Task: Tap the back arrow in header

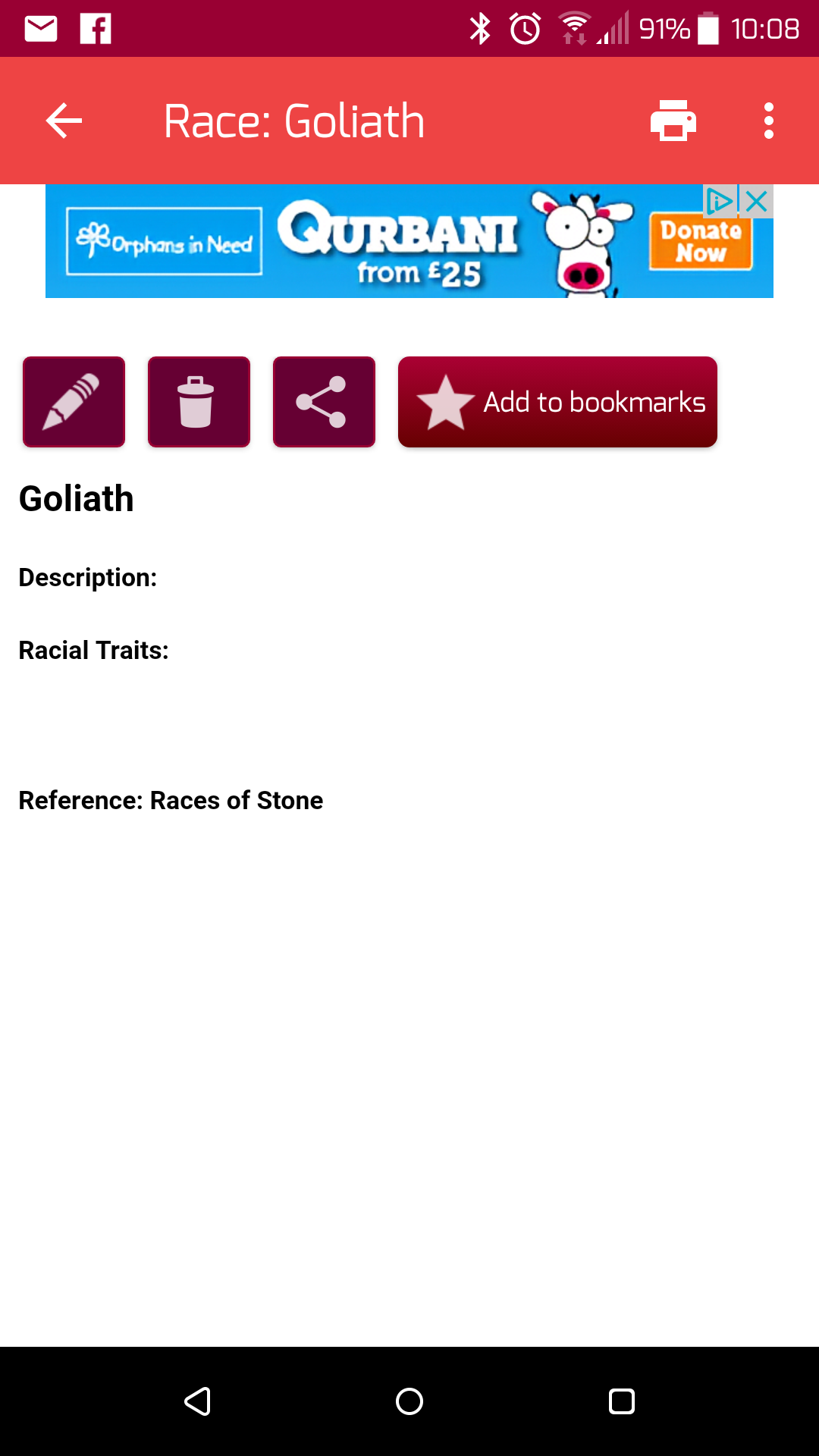Action: point(64,121)
